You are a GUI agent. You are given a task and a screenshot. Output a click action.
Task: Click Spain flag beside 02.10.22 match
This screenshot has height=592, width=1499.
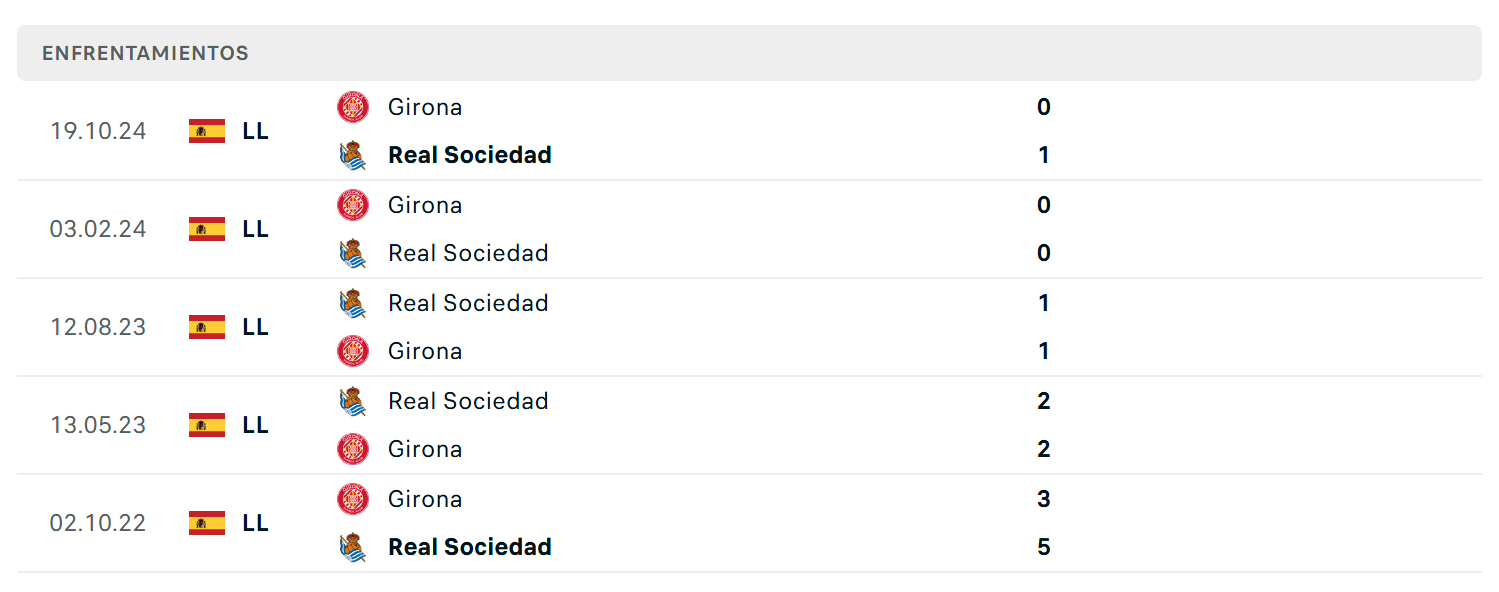[207, 523]
